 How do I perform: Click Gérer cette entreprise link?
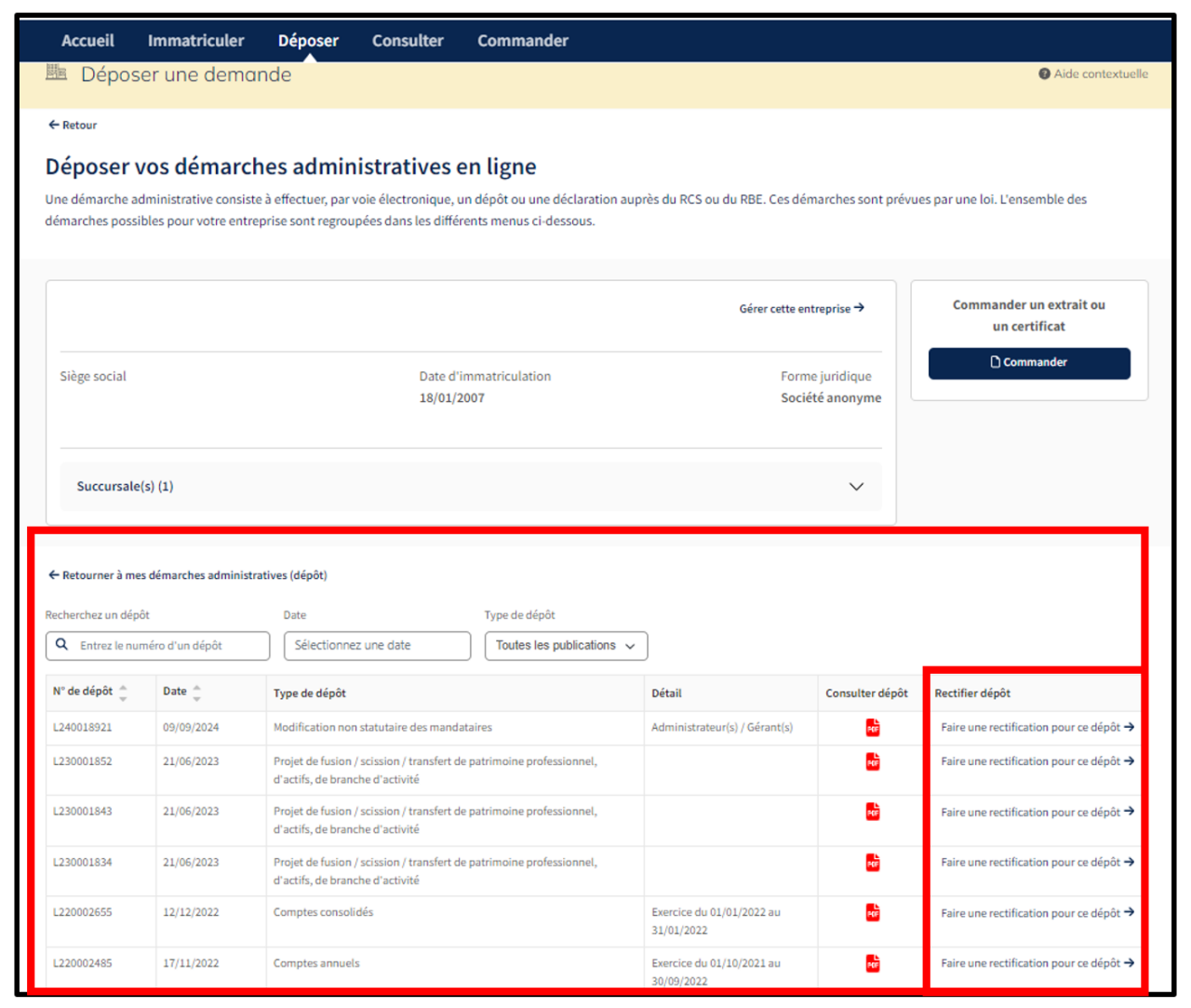[x=801, y=309]
